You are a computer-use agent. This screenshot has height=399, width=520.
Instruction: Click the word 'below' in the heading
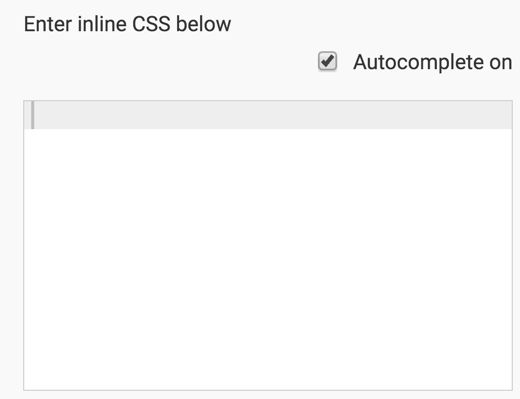pyautogui.click(x=203, y=24)
